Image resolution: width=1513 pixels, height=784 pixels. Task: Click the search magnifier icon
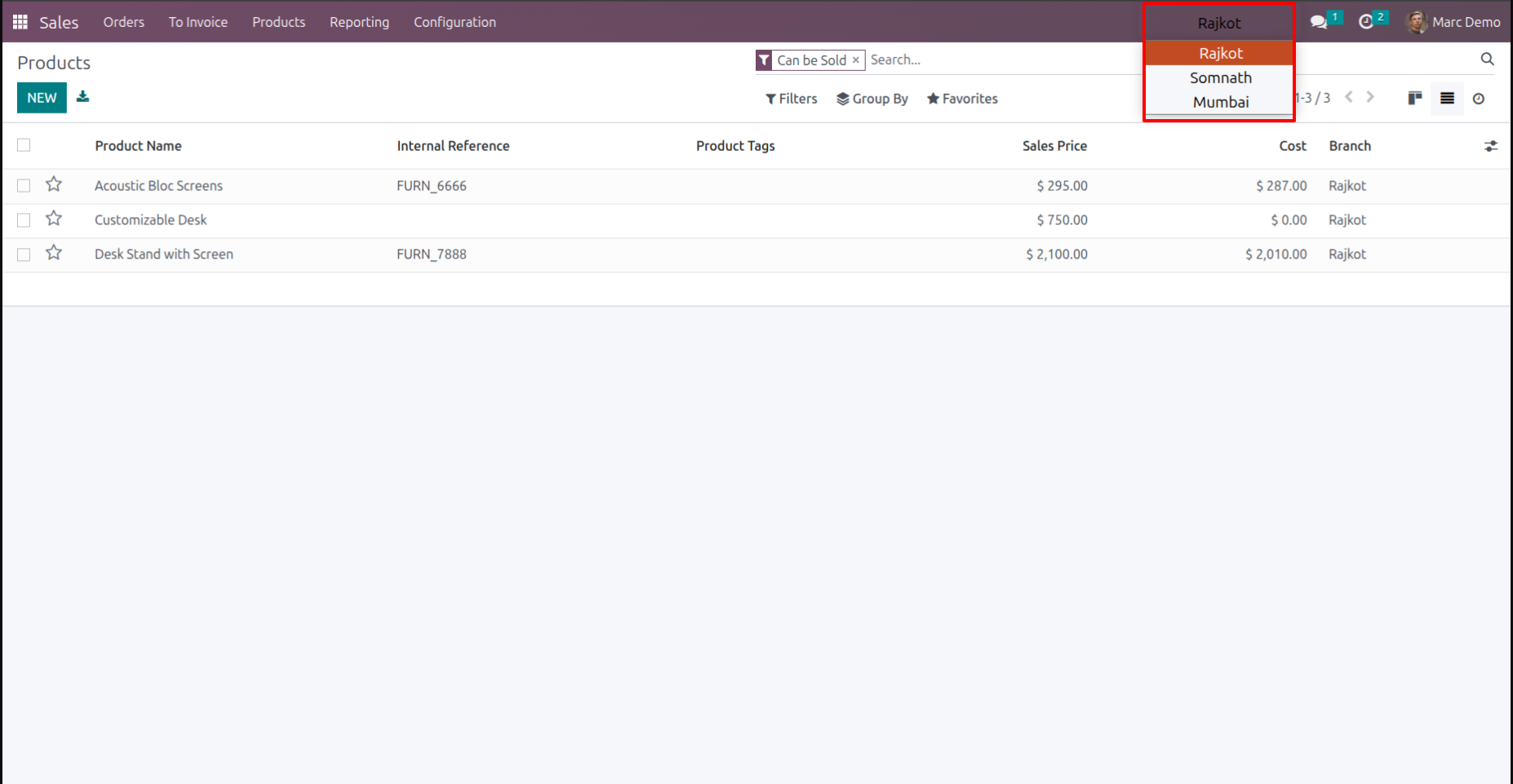coord(1487,59)
